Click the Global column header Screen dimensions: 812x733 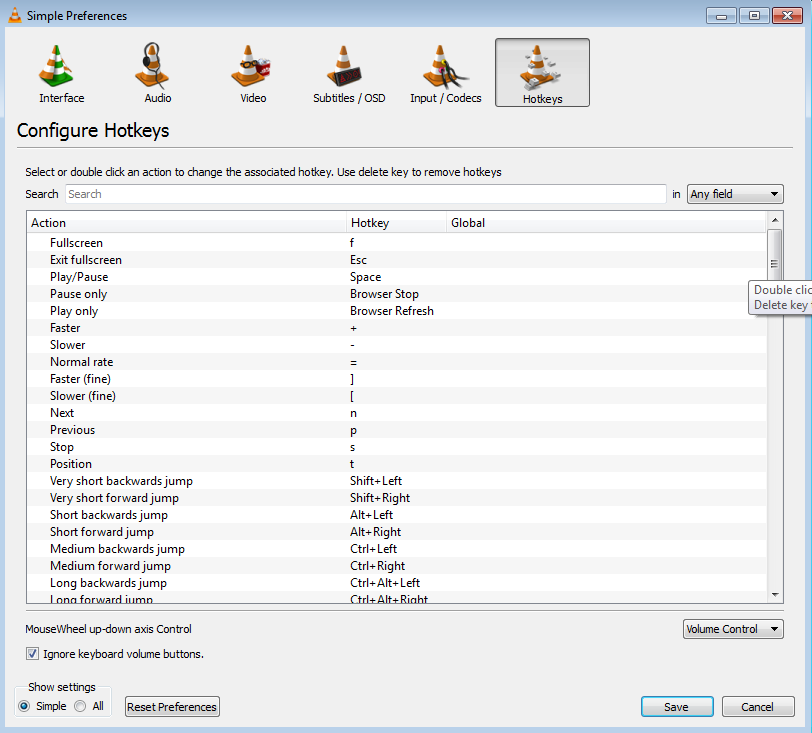pos(606,223)
